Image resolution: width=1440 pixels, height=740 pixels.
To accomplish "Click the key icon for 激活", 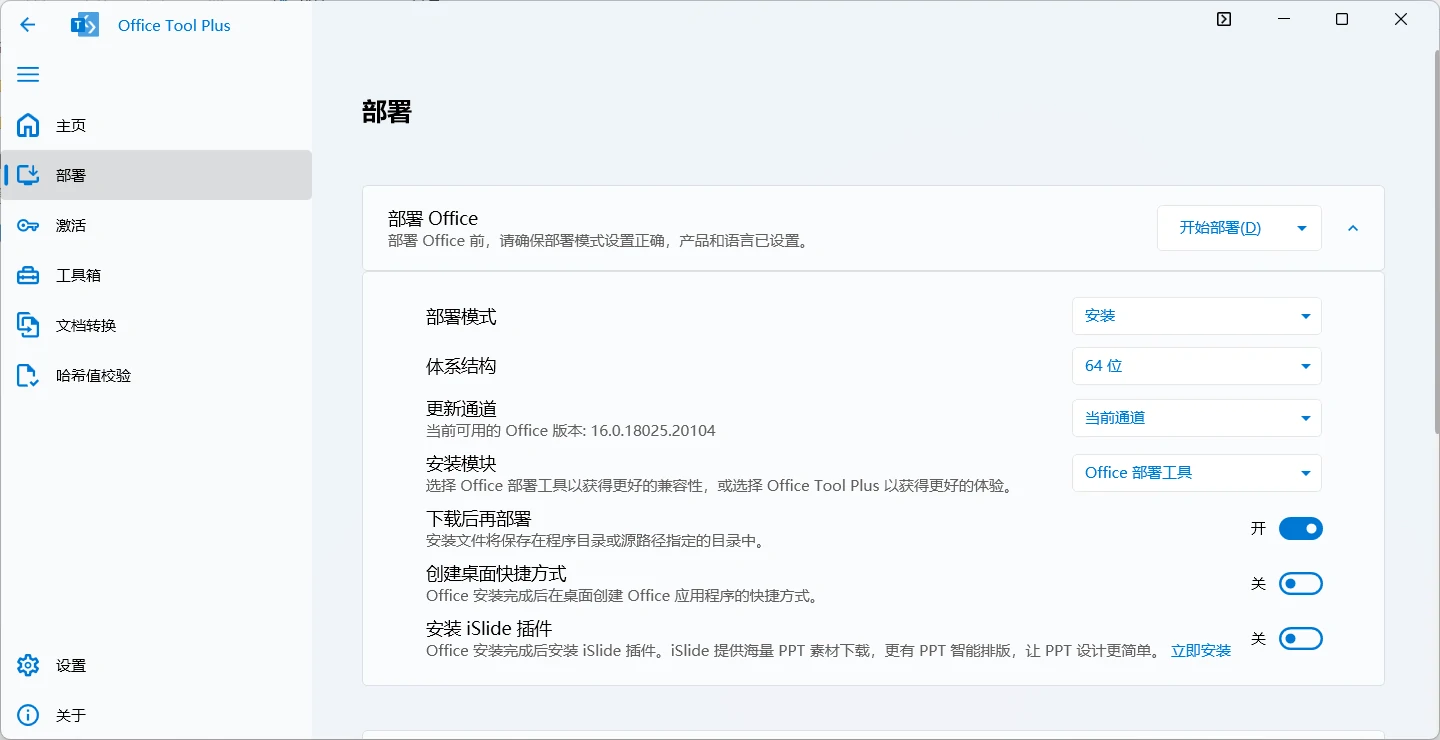I will click(28, 225).
